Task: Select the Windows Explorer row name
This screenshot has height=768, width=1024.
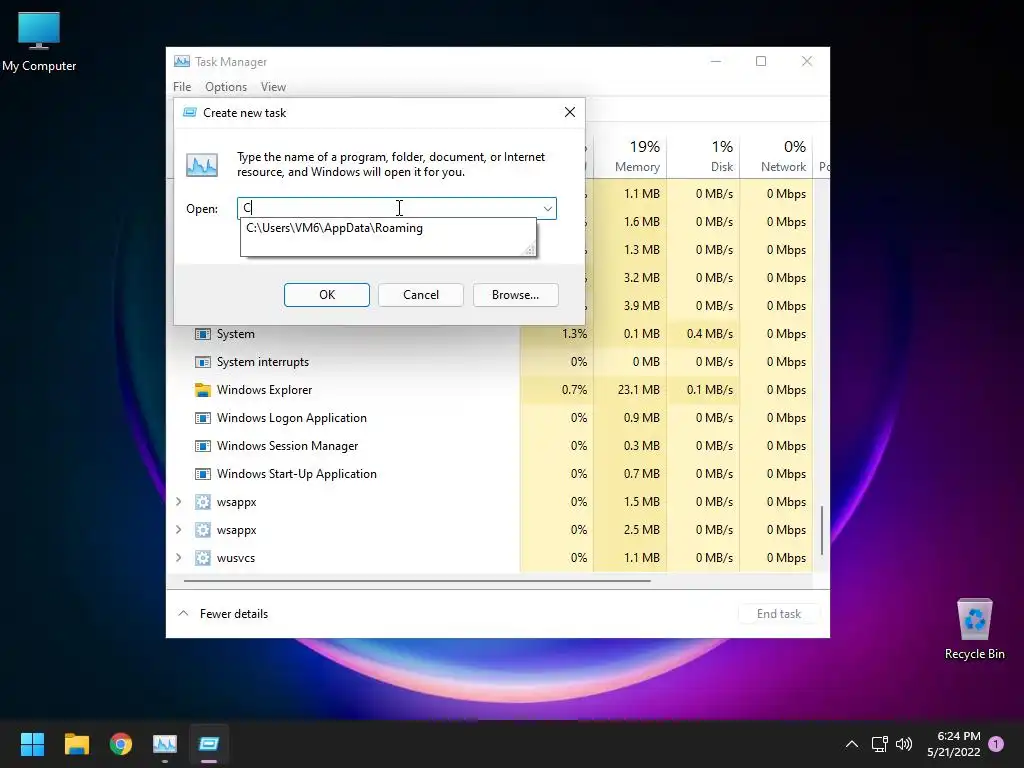Action: (x=264, y=390)
